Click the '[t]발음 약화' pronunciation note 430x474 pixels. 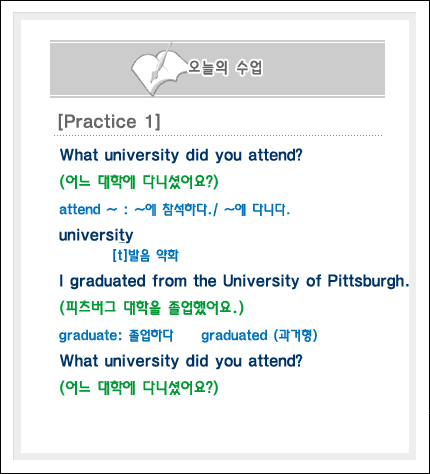[x=146, y=255]
